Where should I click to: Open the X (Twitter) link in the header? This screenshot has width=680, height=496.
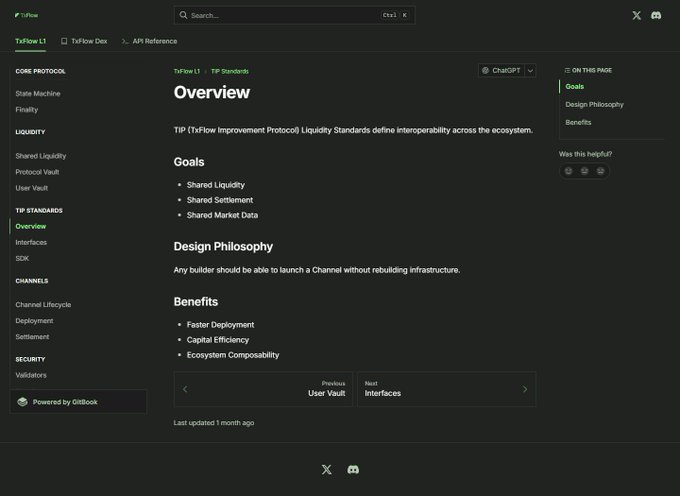[x=636, y=16]
